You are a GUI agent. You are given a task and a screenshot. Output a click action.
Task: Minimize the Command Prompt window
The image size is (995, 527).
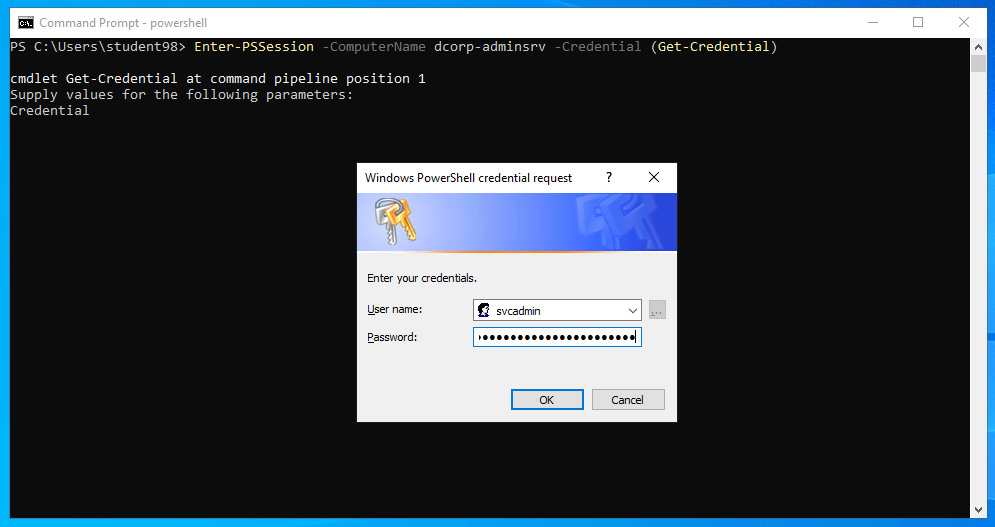(x=872, y=22)
